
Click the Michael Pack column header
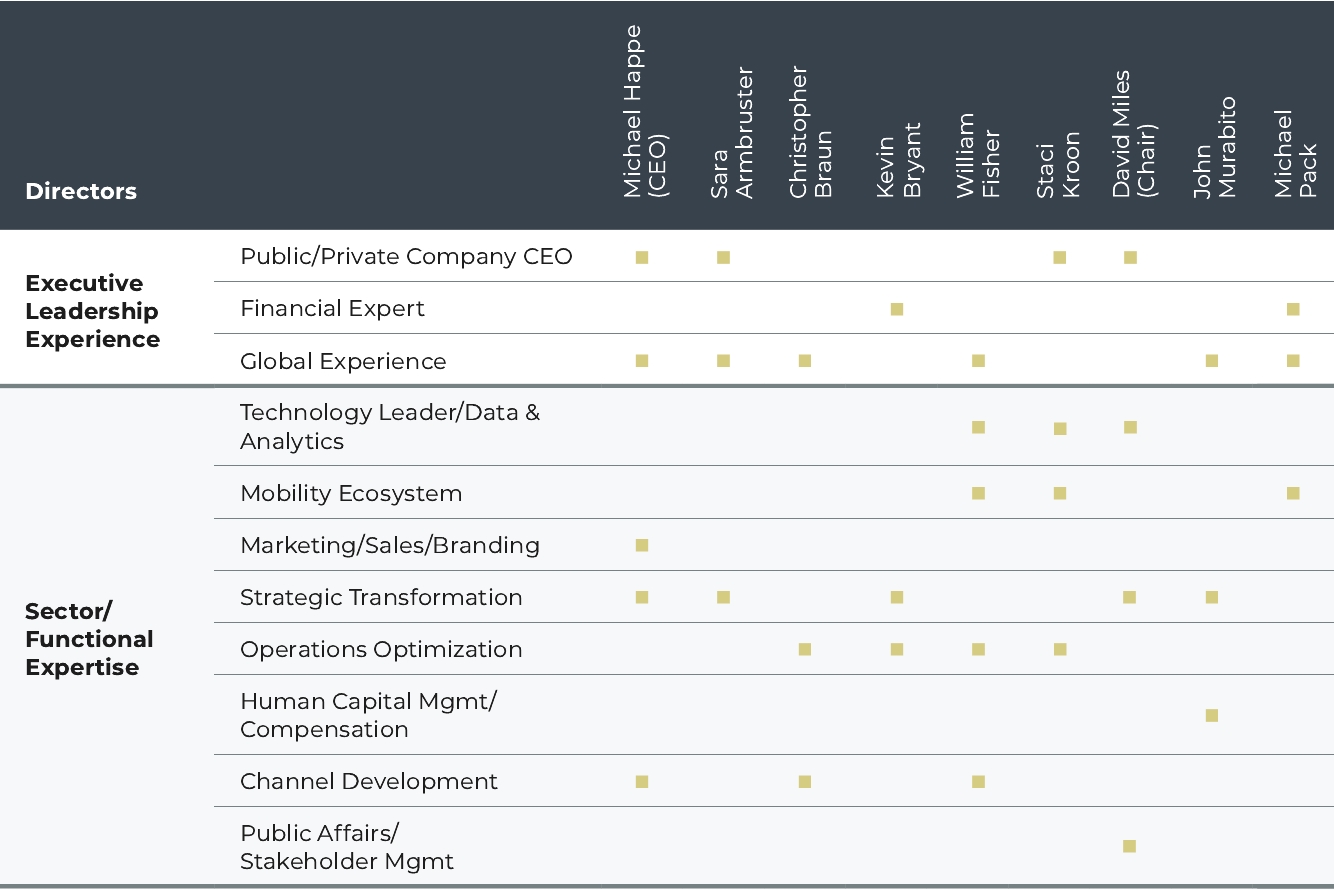point(1296,153)
